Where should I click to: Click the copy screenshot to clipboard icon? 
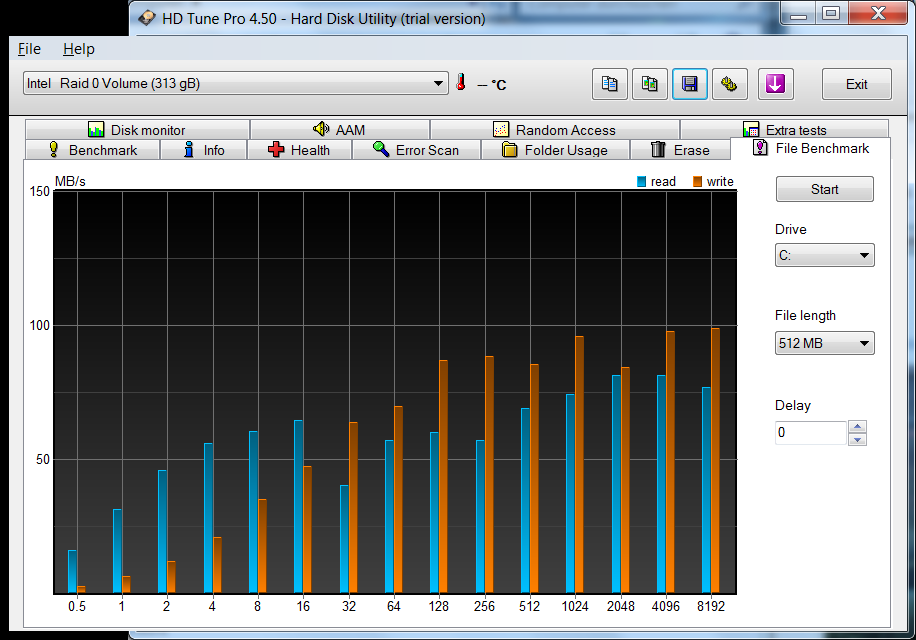tap(650, 84)
